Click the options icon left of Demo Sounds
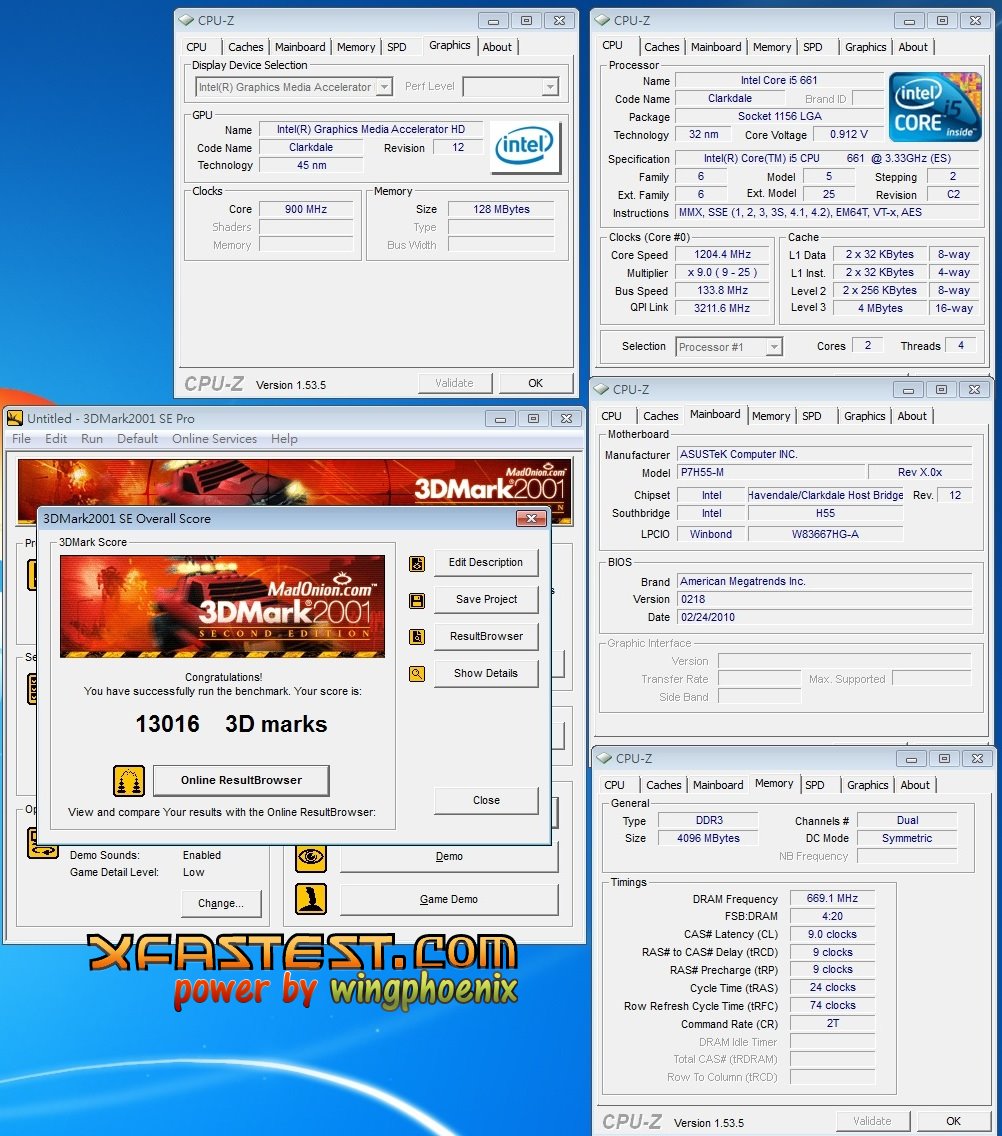 click(42, 843)
